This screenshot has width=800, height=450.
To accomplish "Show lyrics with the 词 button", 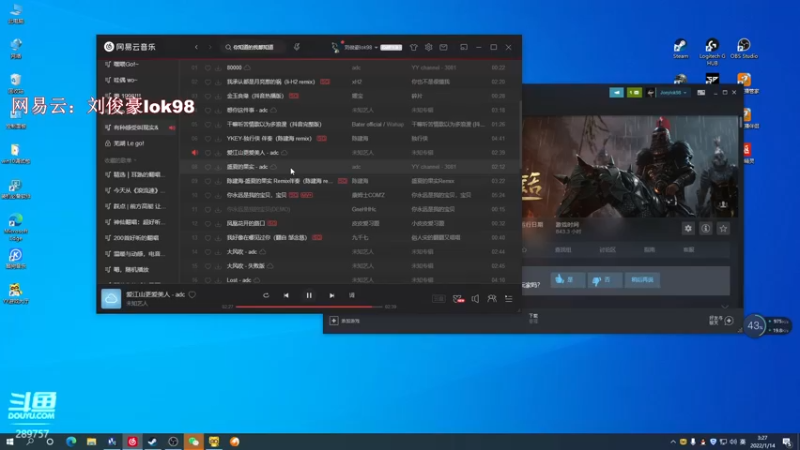I will pyautogui.click(x=352, y=295).
